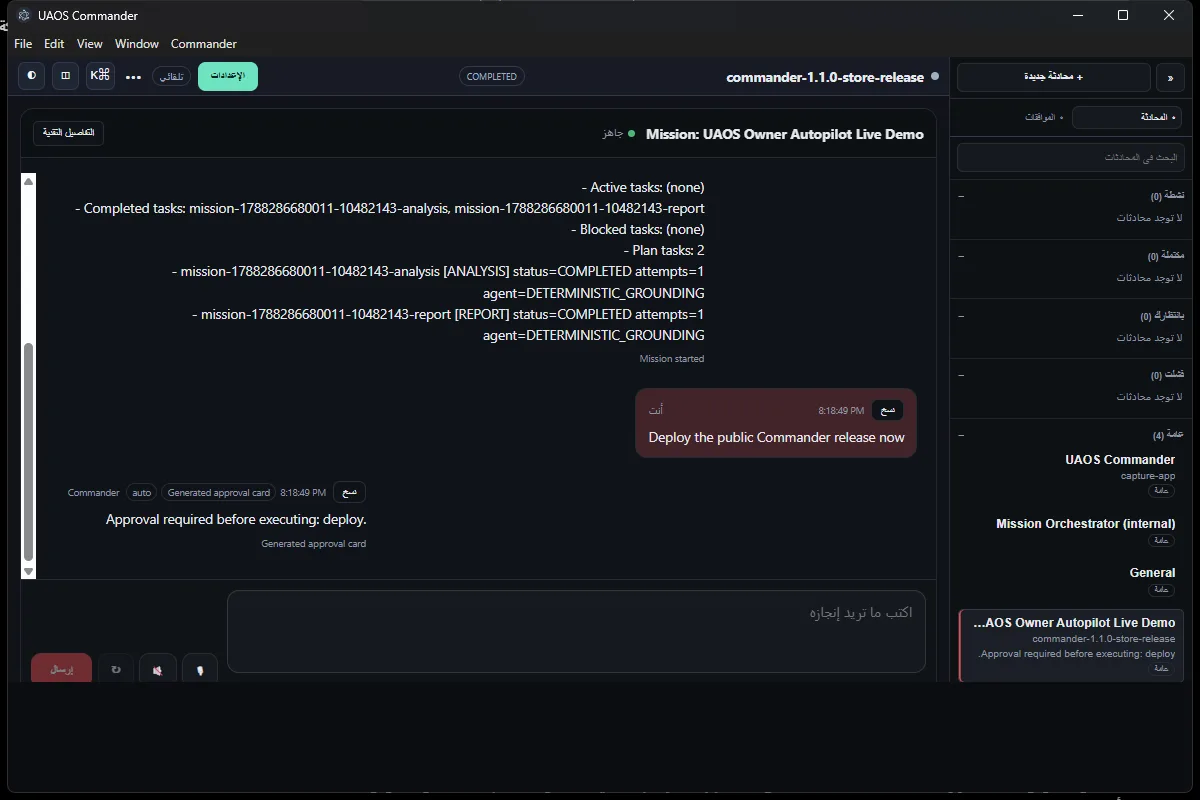Viewport: 1200px width, 800px height.
Task: Click the 8:18:49 PM timestamp on user message
Action: pos(841,410)
